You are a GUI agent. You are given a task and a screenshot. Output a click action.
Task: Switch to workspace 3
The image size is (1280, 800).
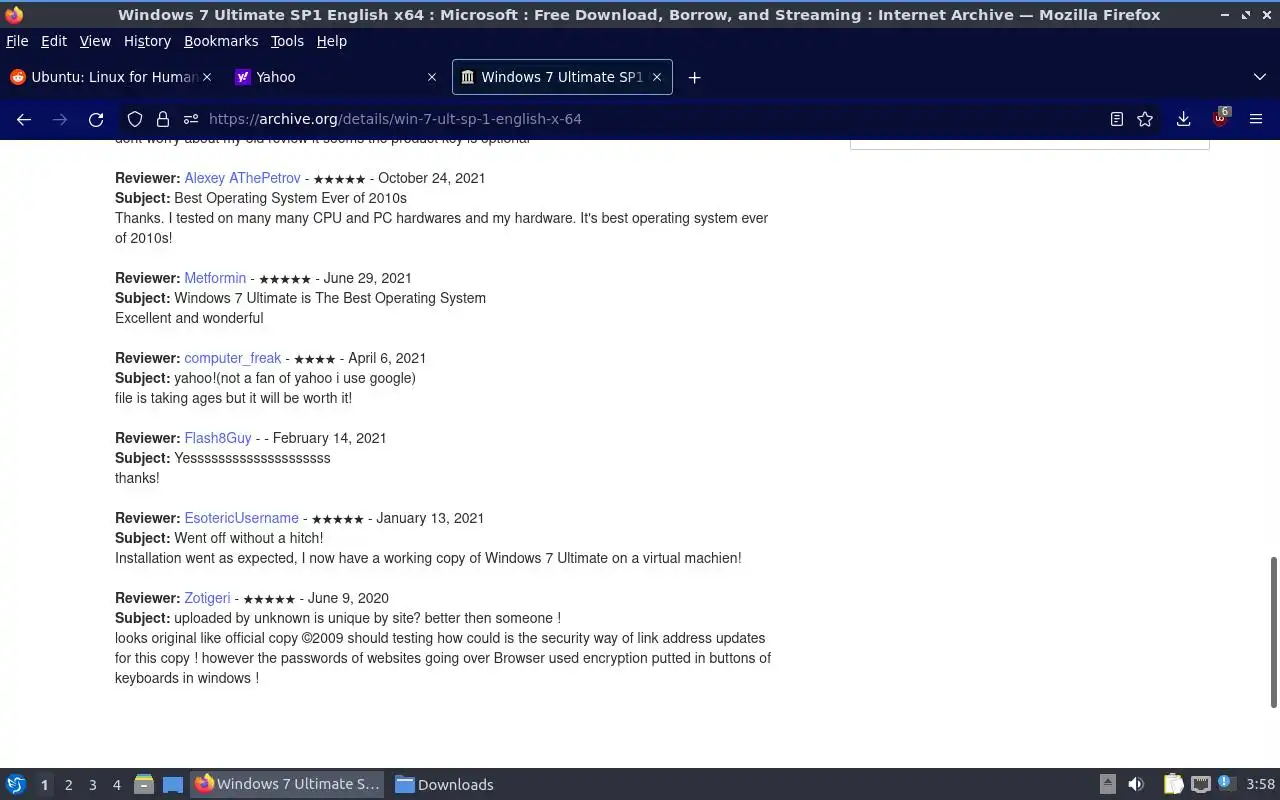click(x=93, y=785)
